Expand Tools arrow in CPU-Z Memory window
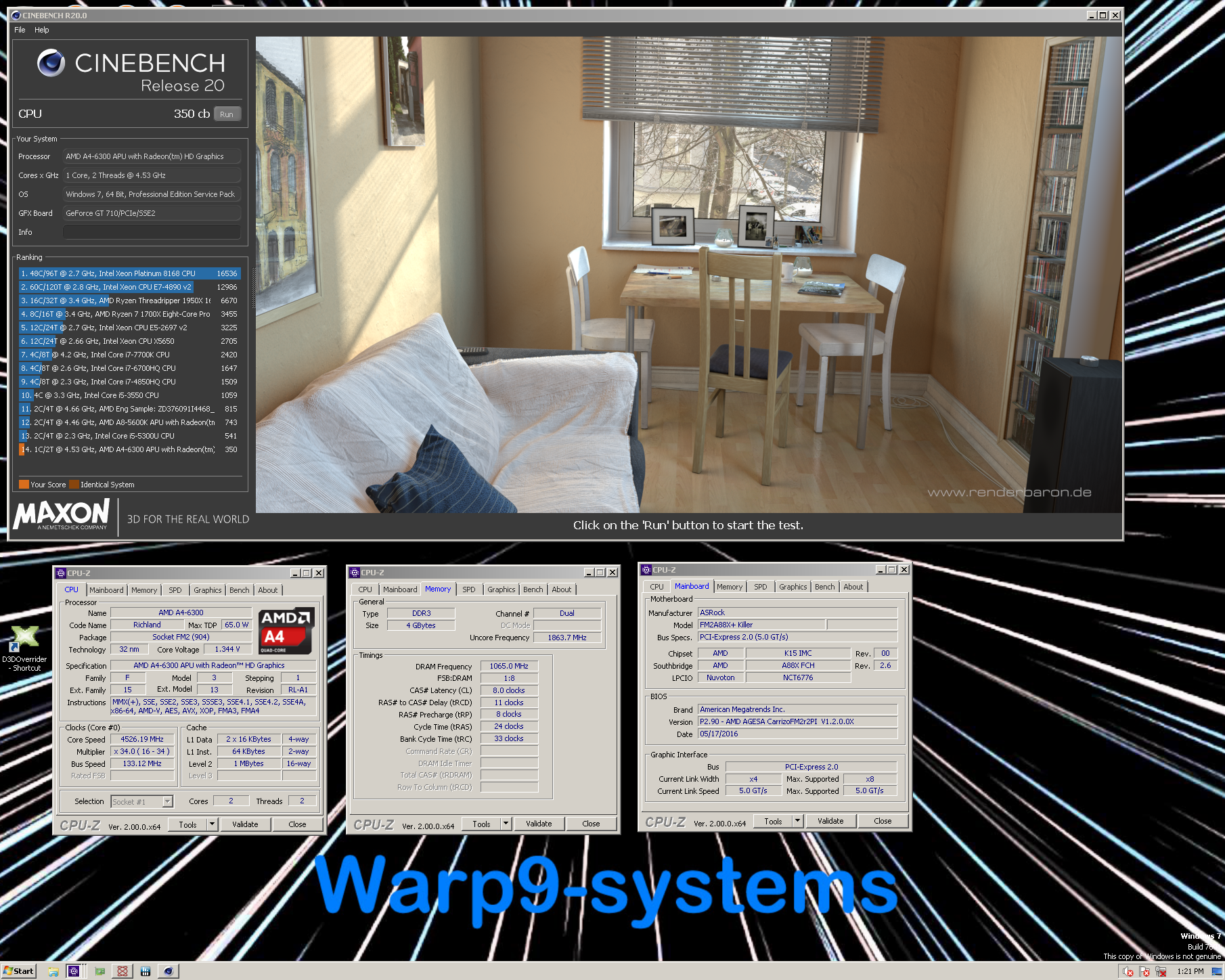1225x980 pixels. click(506, 824)
